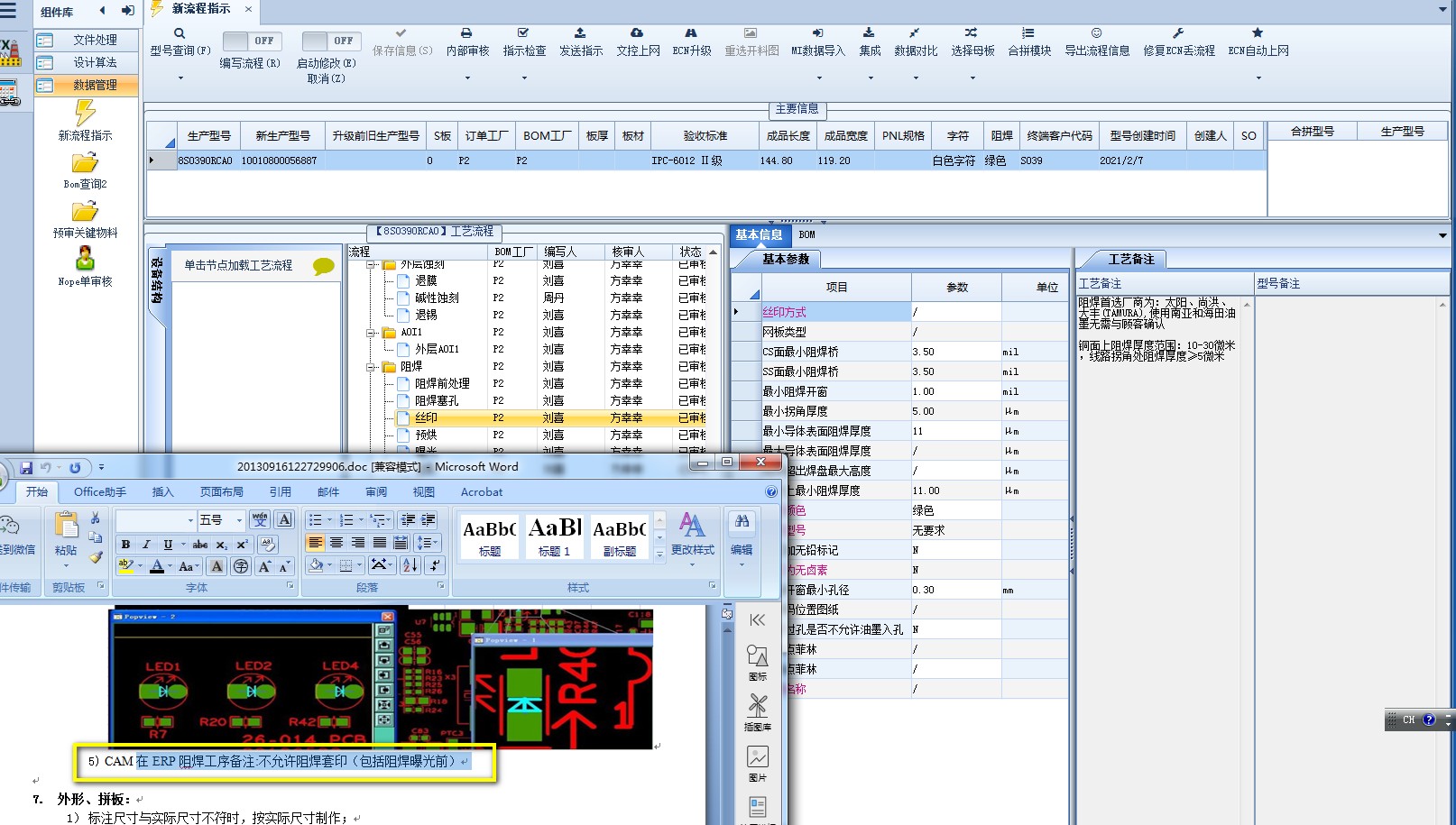Apply strikethrough in Word ribbon

200,545
